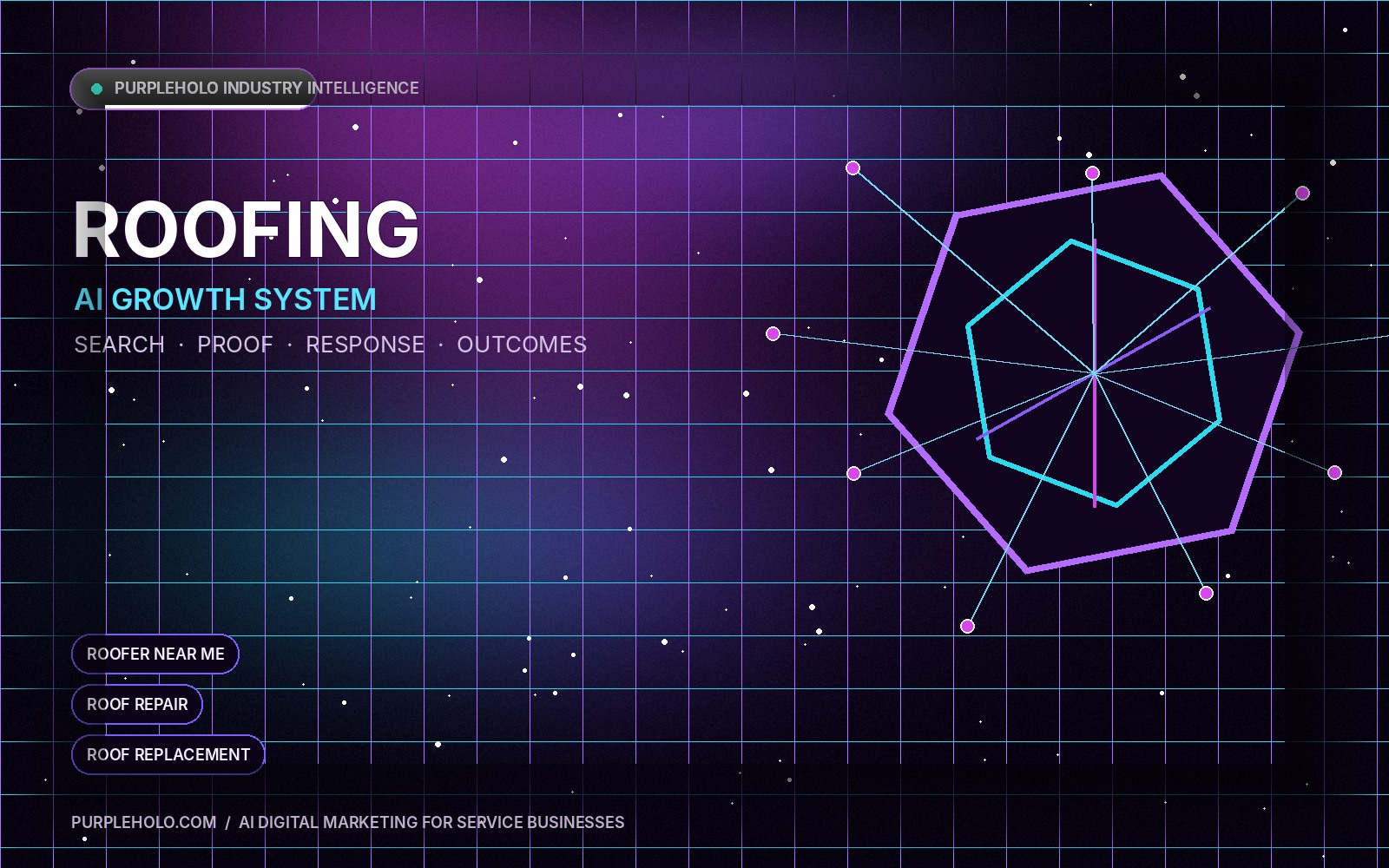
Task: Click the ROOFER NEAR ME pill
Action: pos(155,654)
